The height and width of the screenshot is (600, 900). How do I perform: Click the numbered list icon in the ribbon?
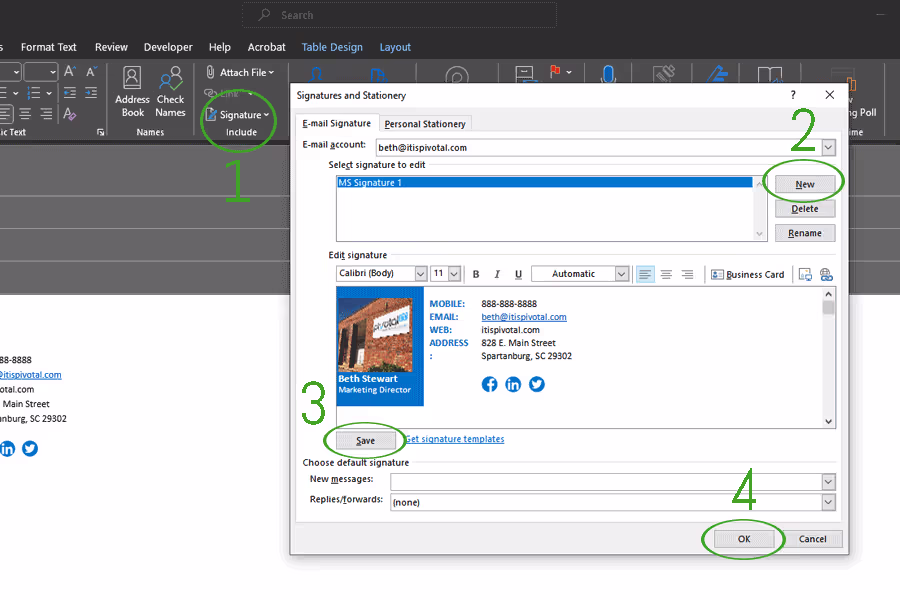(34, 93)
